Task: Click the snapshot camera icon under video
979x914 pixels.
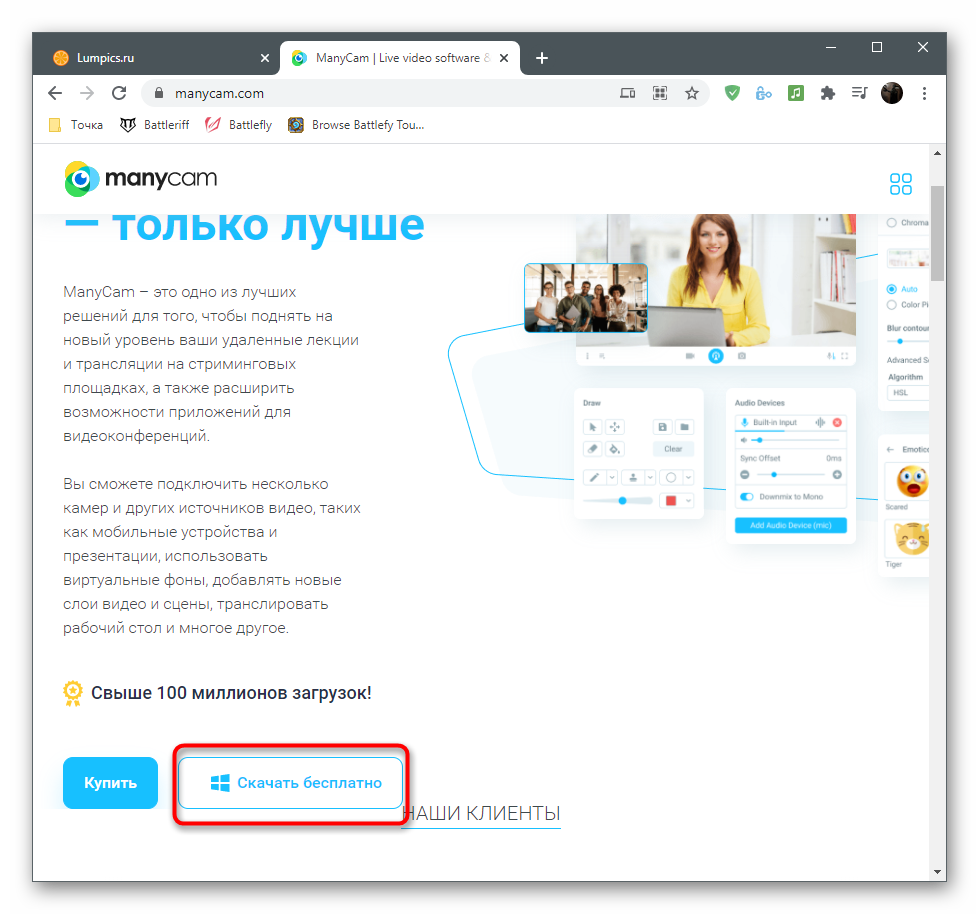Action: click(x=741, y=356)
